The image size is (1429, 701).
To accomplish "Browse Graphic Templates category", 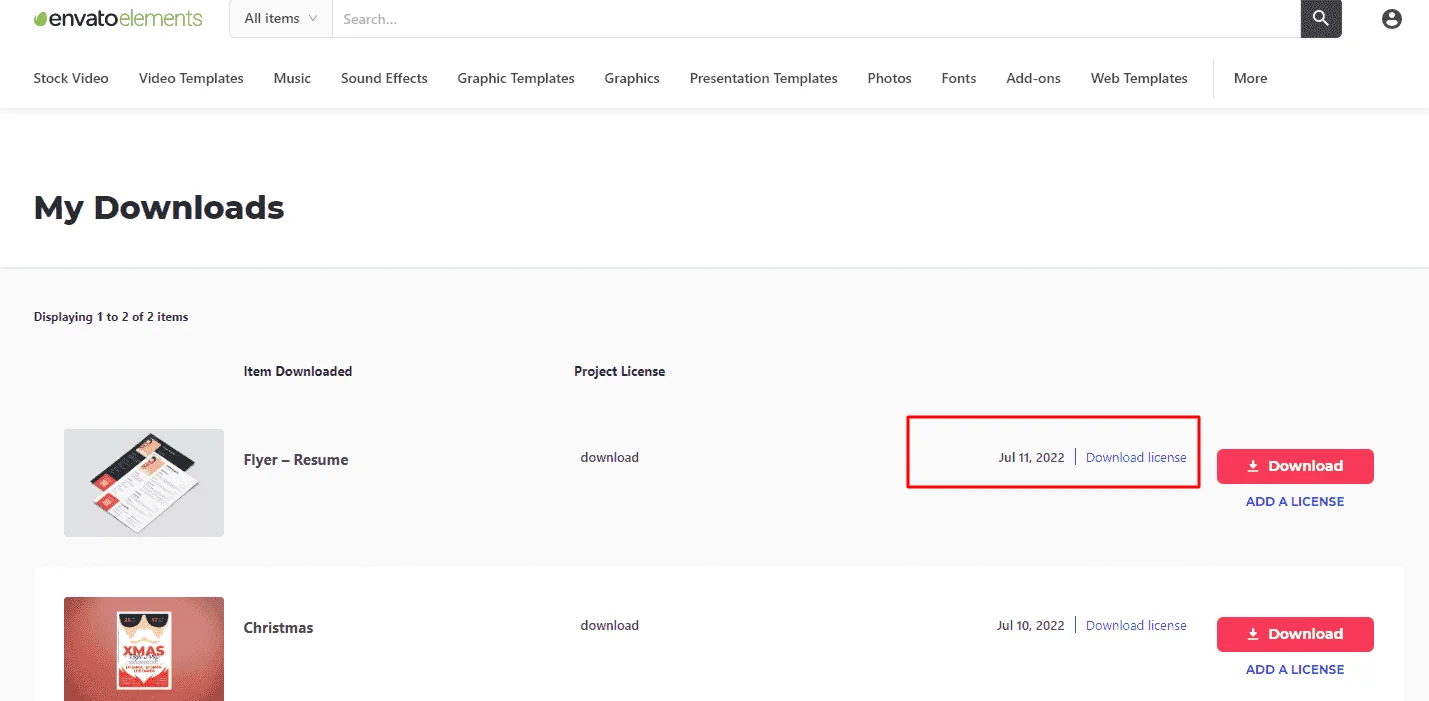I will [x=516, y=78].
